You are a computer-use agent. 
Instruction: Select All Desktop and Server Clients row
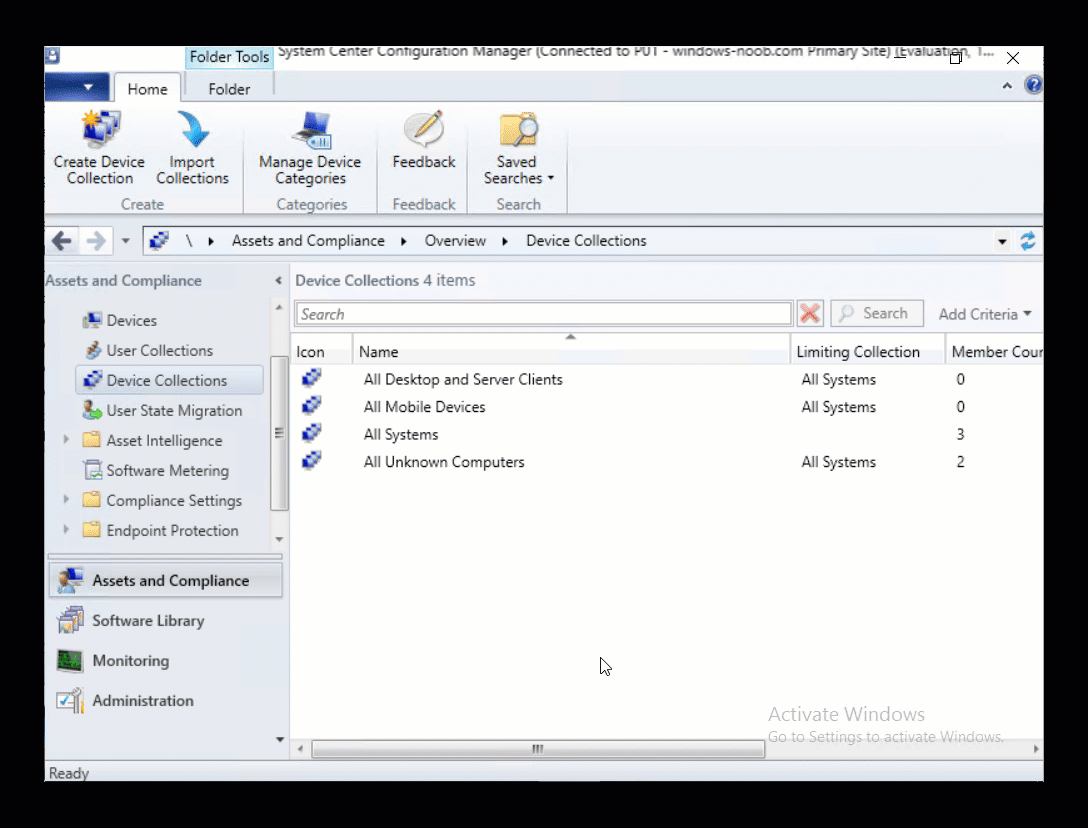[x=667, y=379]
